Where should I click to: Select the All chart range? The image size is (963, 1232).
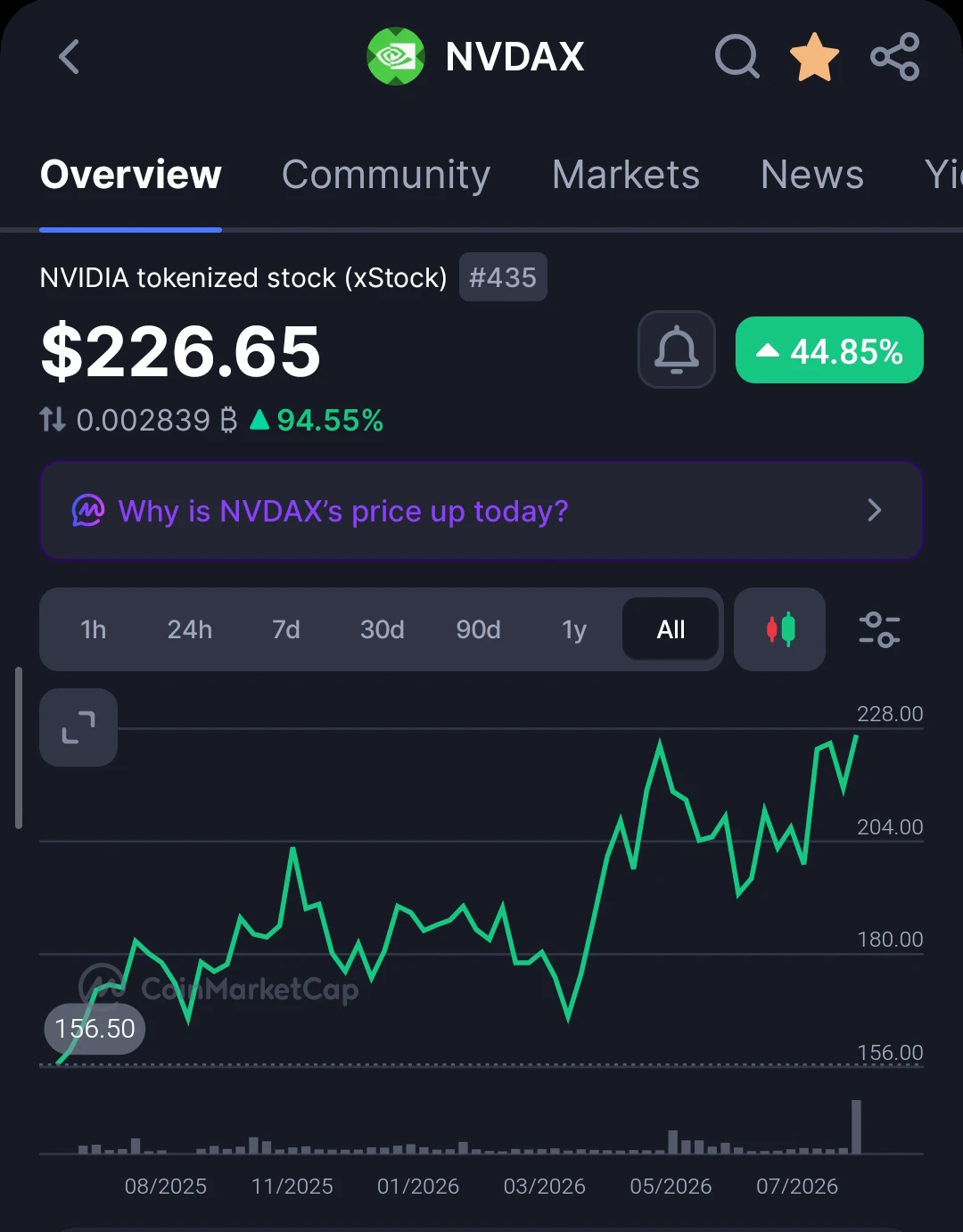click(x=671, y=630)
